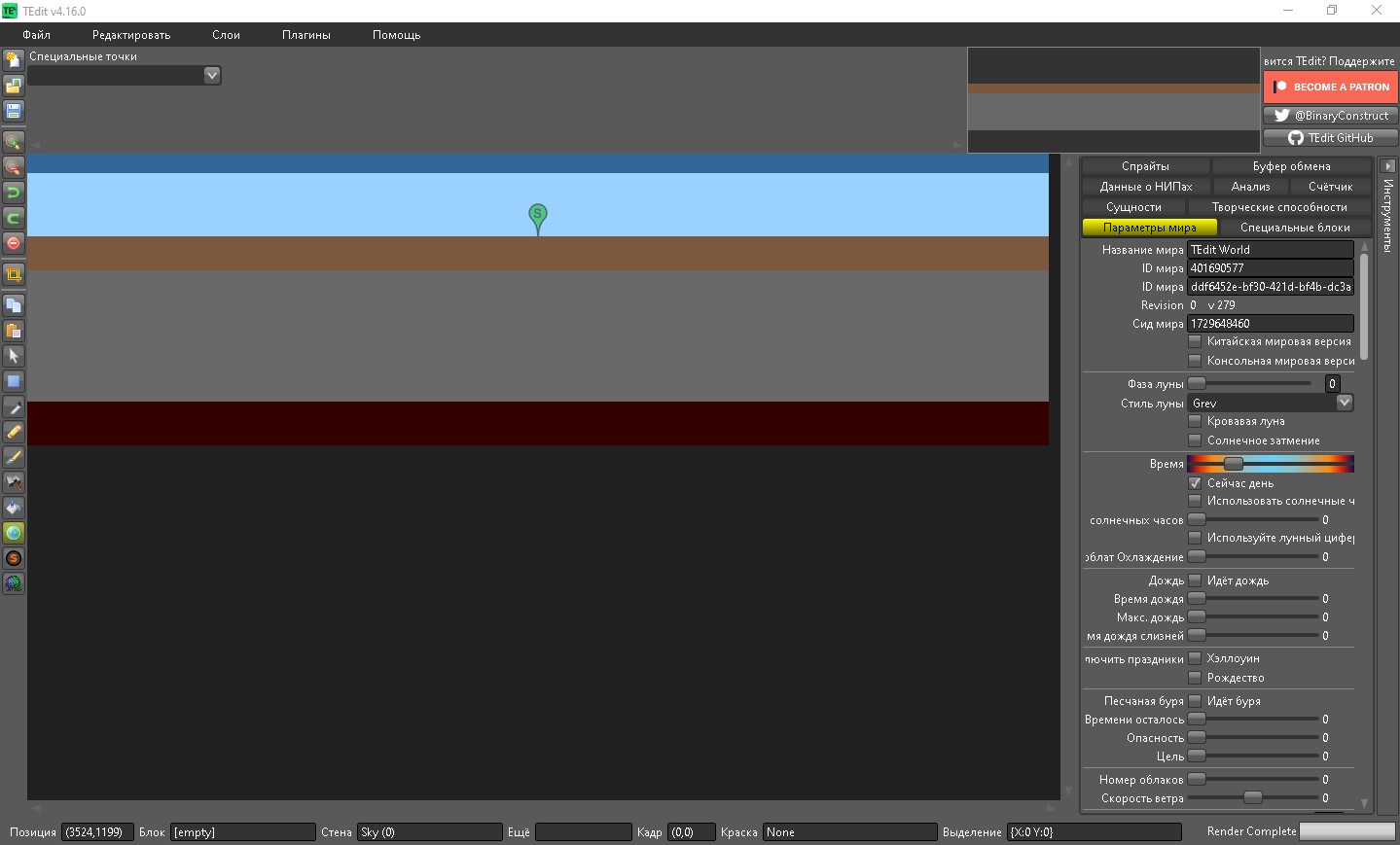Image resolution: width=1400 pixels, height=845 pixels.
Task: Select the Morph biome tool
Action: click(x=14, y=583)
